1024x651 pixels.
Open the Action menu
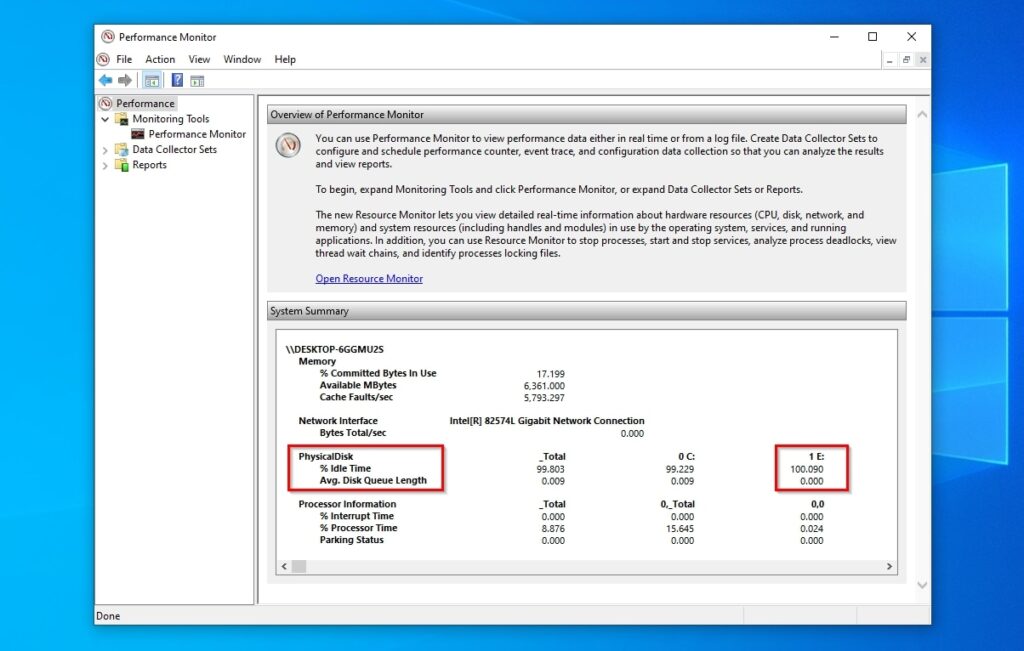pyautogui.click(x=160, y=59)
